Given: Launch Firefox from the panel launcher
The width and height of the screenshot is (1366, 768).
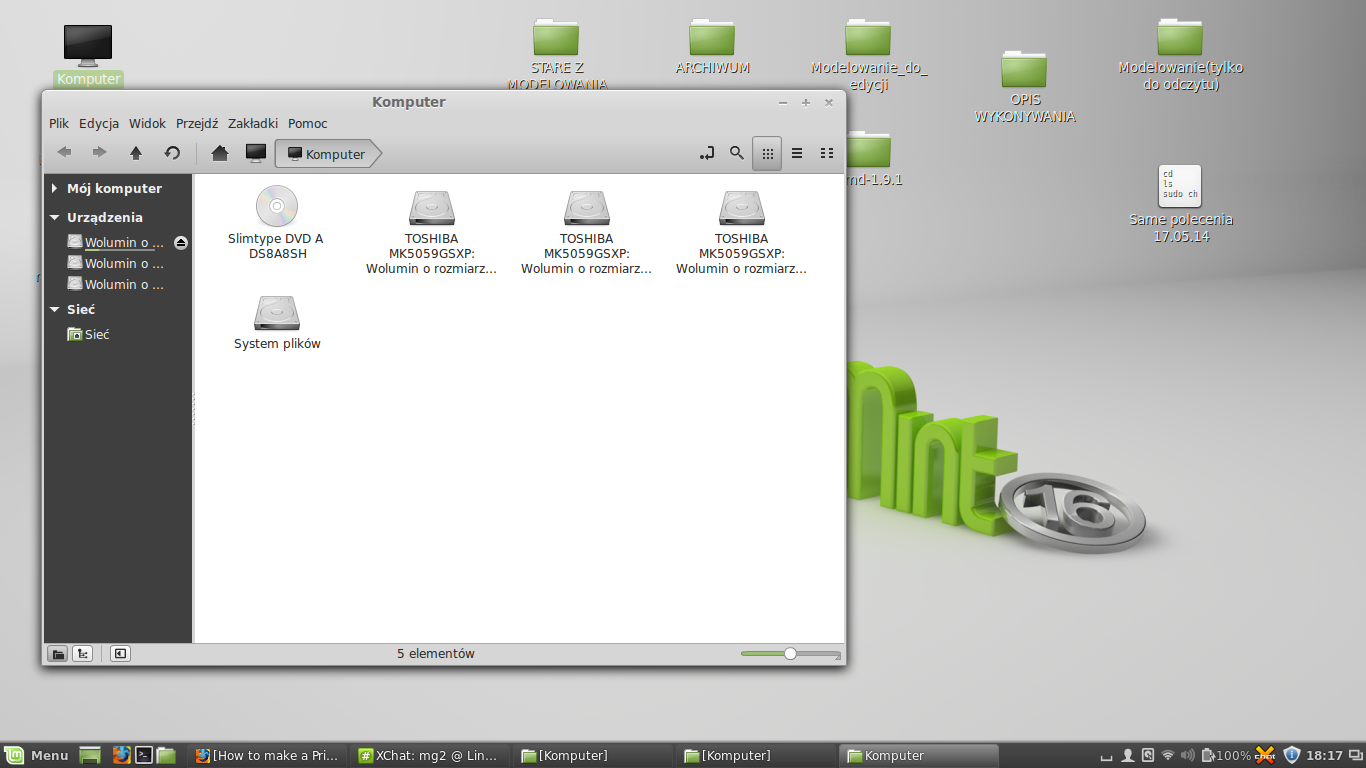Looking at the screenshot, I should [x=122, y=755].
